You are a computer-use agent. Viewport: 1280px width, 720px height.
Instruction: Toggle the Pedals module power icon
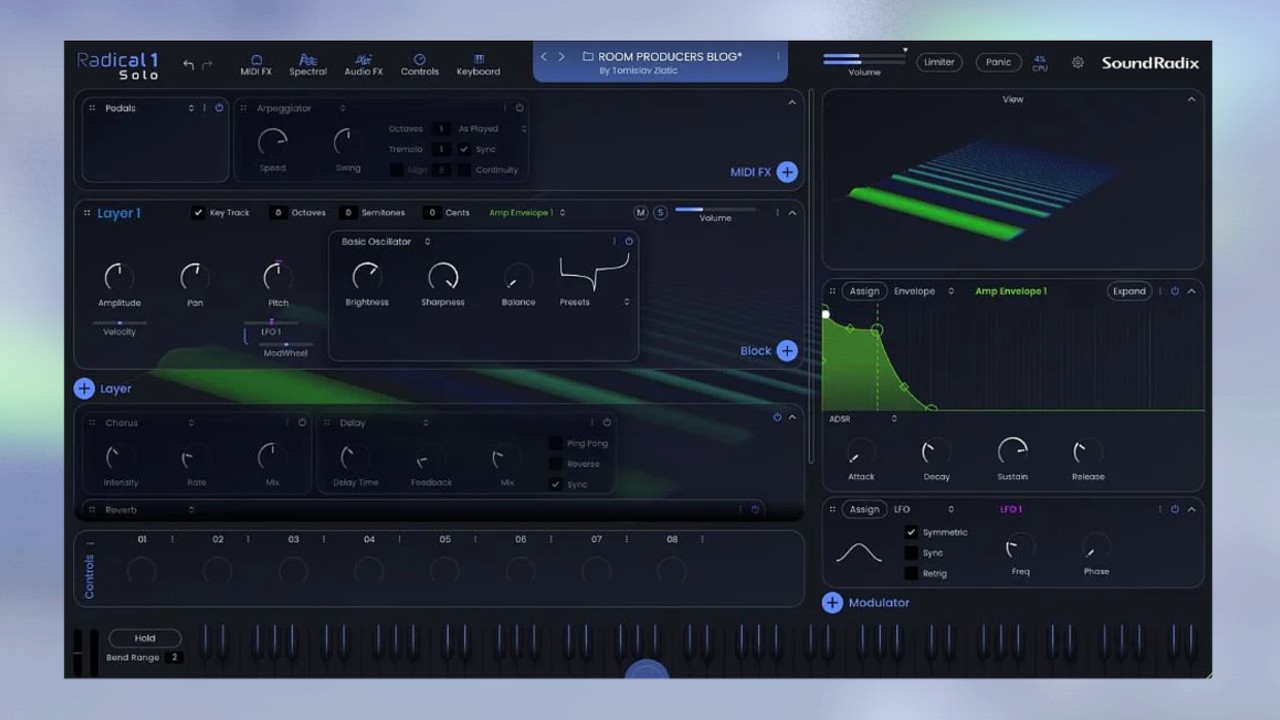tap(219, 108)
